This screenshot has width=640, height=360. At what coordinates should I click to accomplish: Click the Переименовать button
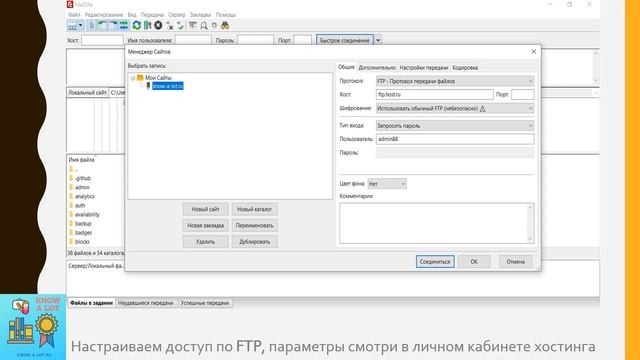pyautogui.click(x=254, y=225)
